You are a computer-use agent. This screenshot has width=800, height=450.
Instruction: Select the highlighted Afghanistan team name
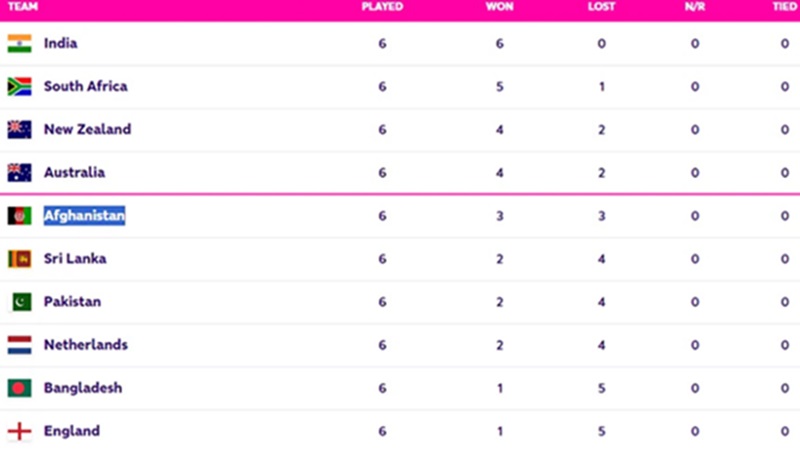point(84,216)
